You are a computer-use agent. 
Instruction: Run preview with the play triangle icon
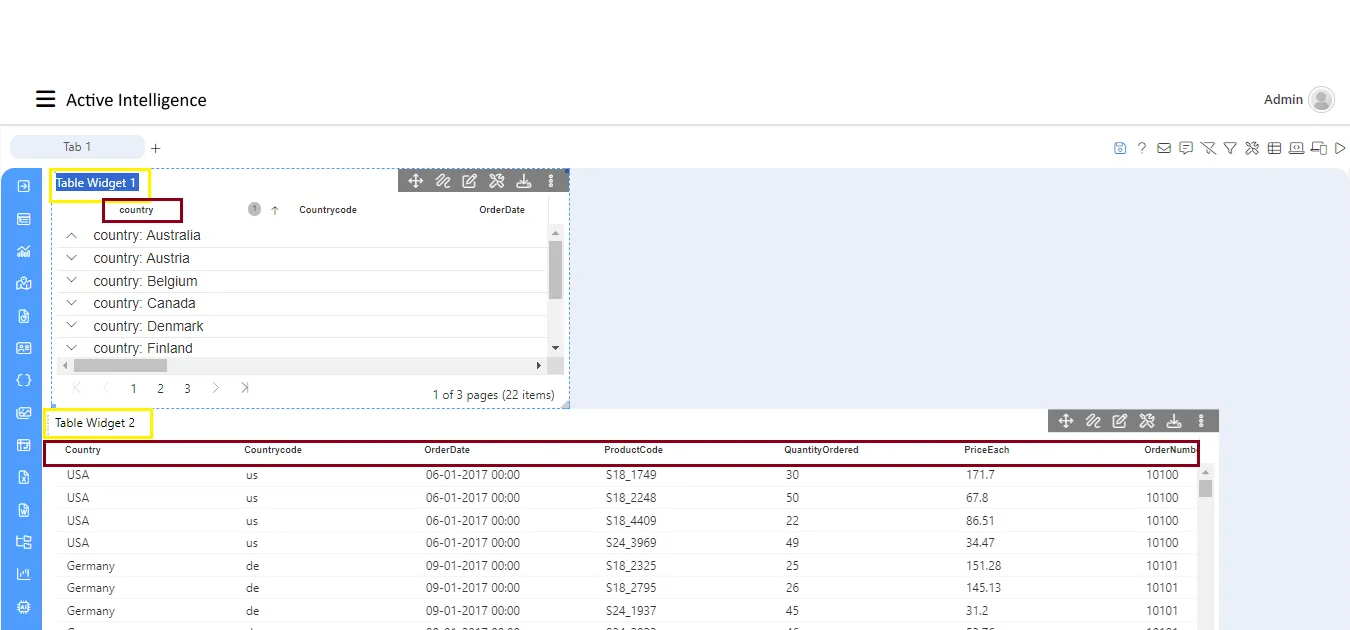pos(1340,148)
